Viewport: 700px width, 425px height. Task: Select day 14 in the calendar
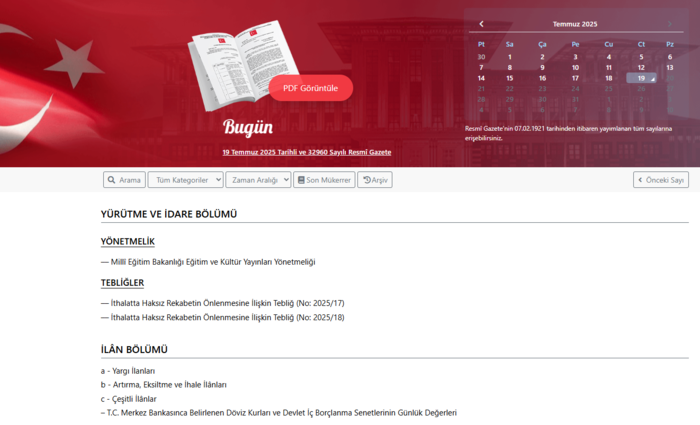point(481,78)
